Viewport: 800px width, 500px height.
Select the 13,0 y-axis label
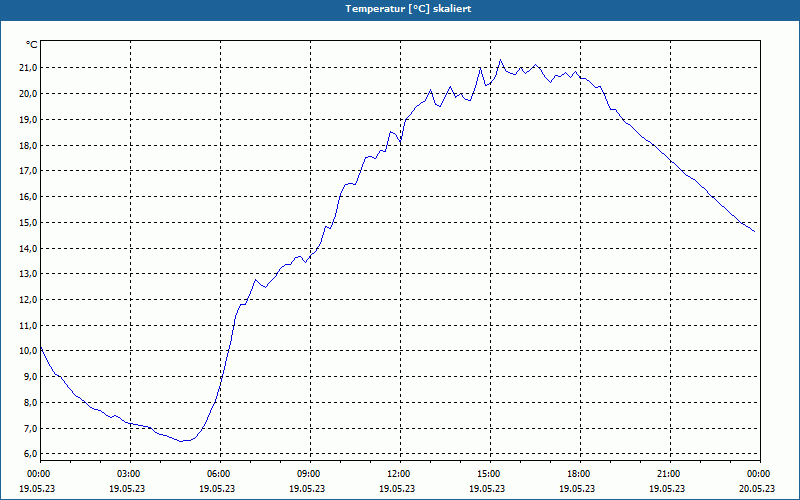click(28, 273)
